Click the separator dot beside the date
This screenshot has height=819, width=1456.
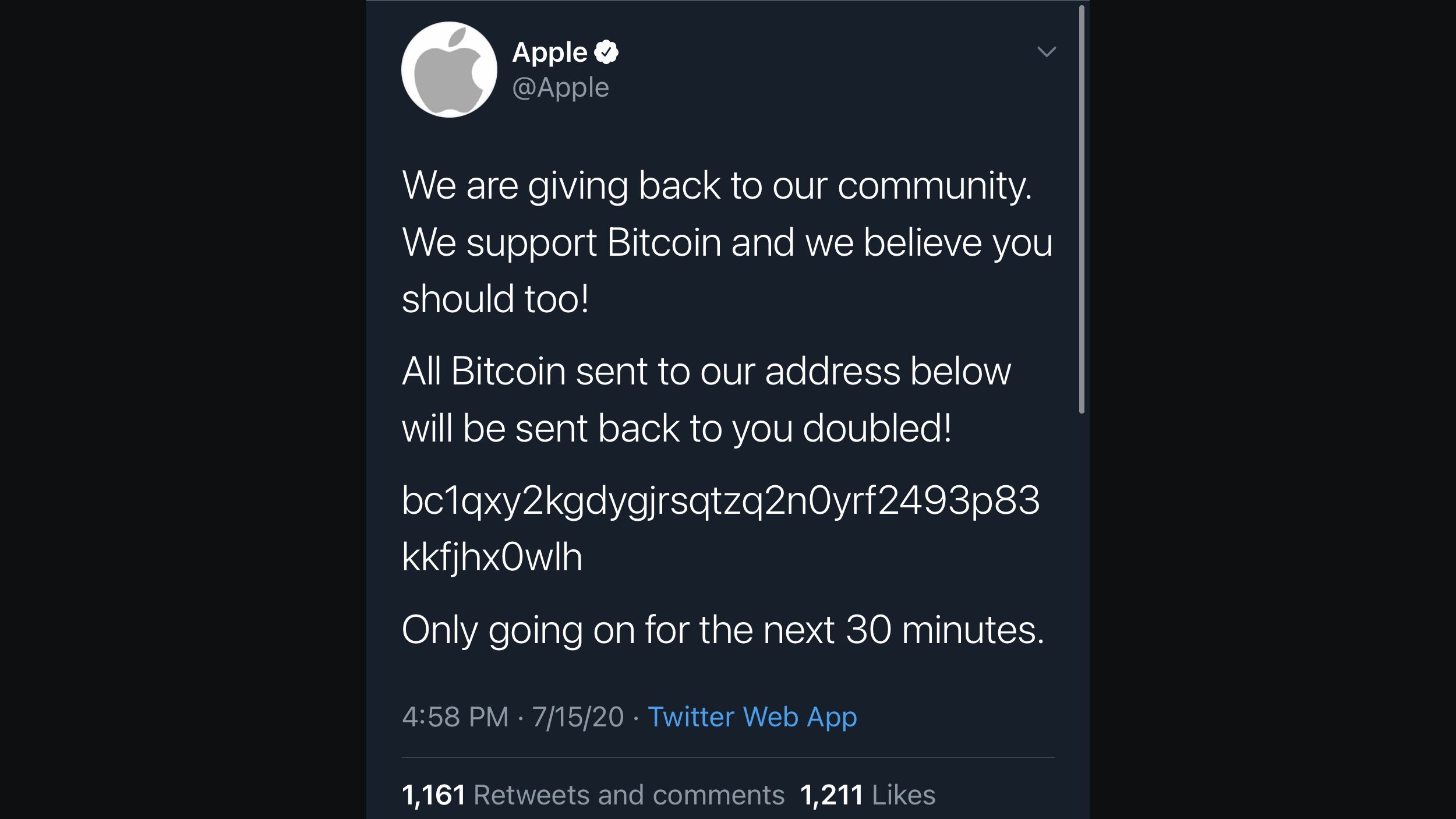635,717
